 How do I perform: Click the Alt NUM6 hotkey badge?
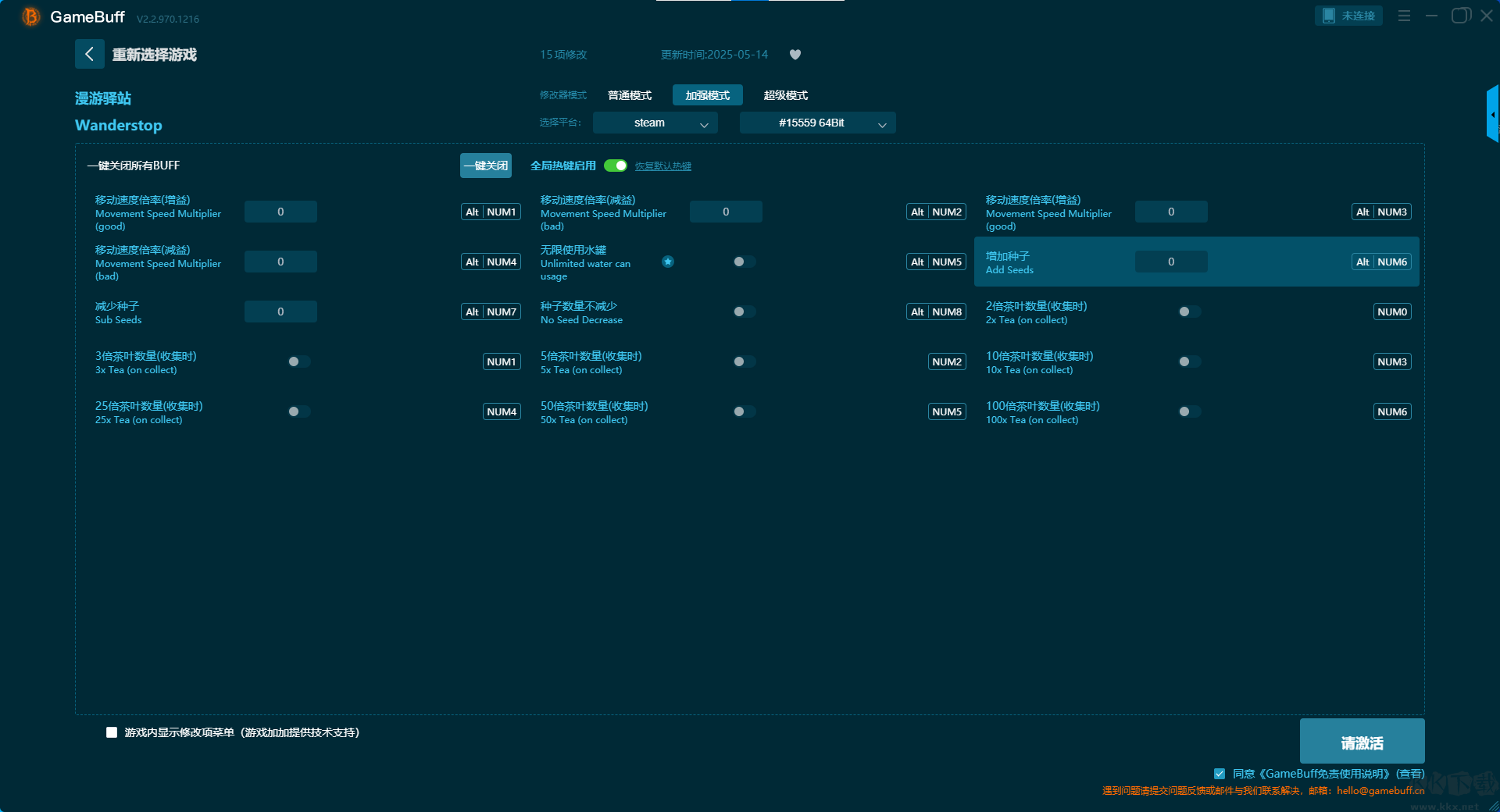tap(1381, 262)
